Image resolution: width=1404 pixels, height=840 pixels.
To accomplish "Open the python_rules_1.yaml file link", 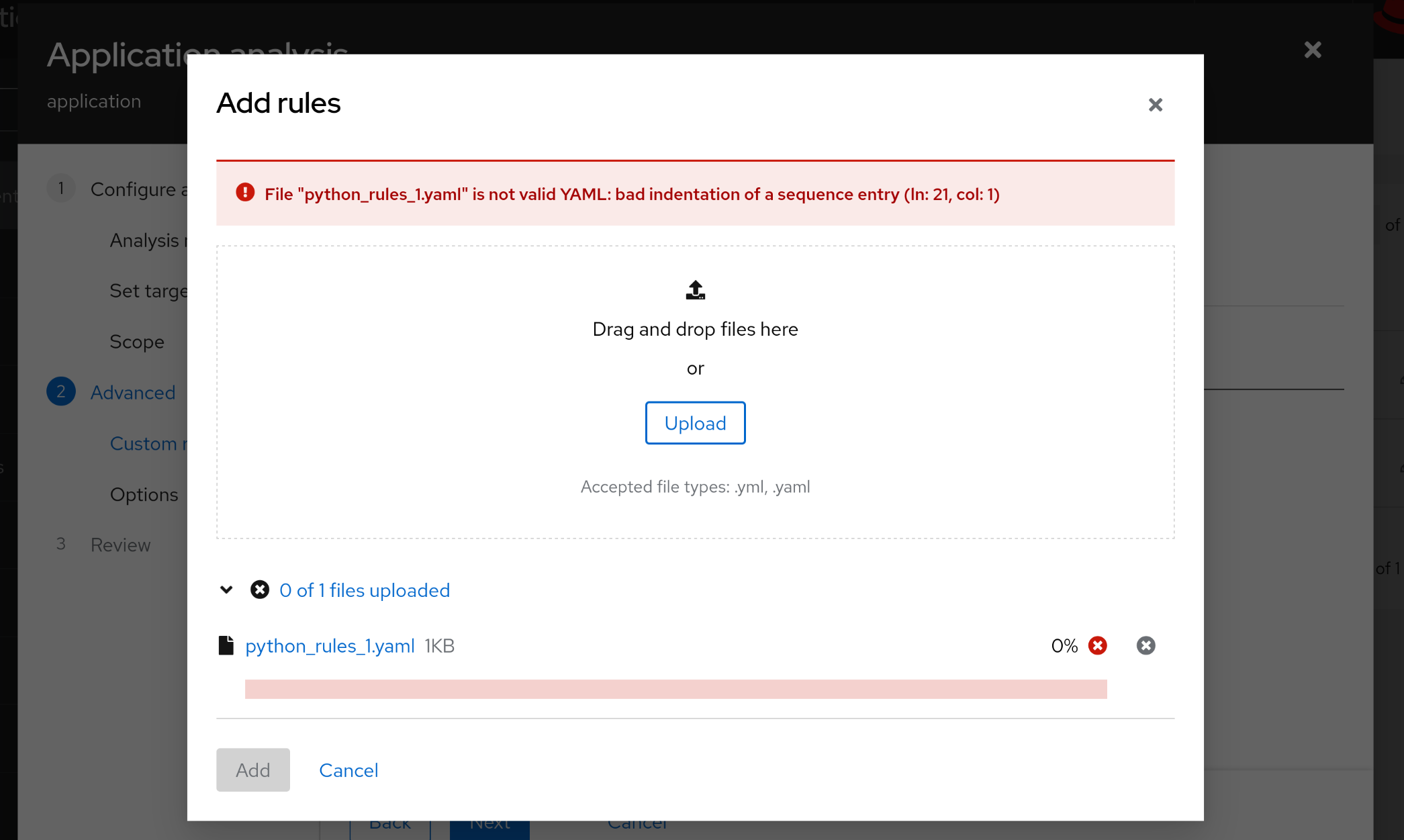I will click(x=330, y=646).
